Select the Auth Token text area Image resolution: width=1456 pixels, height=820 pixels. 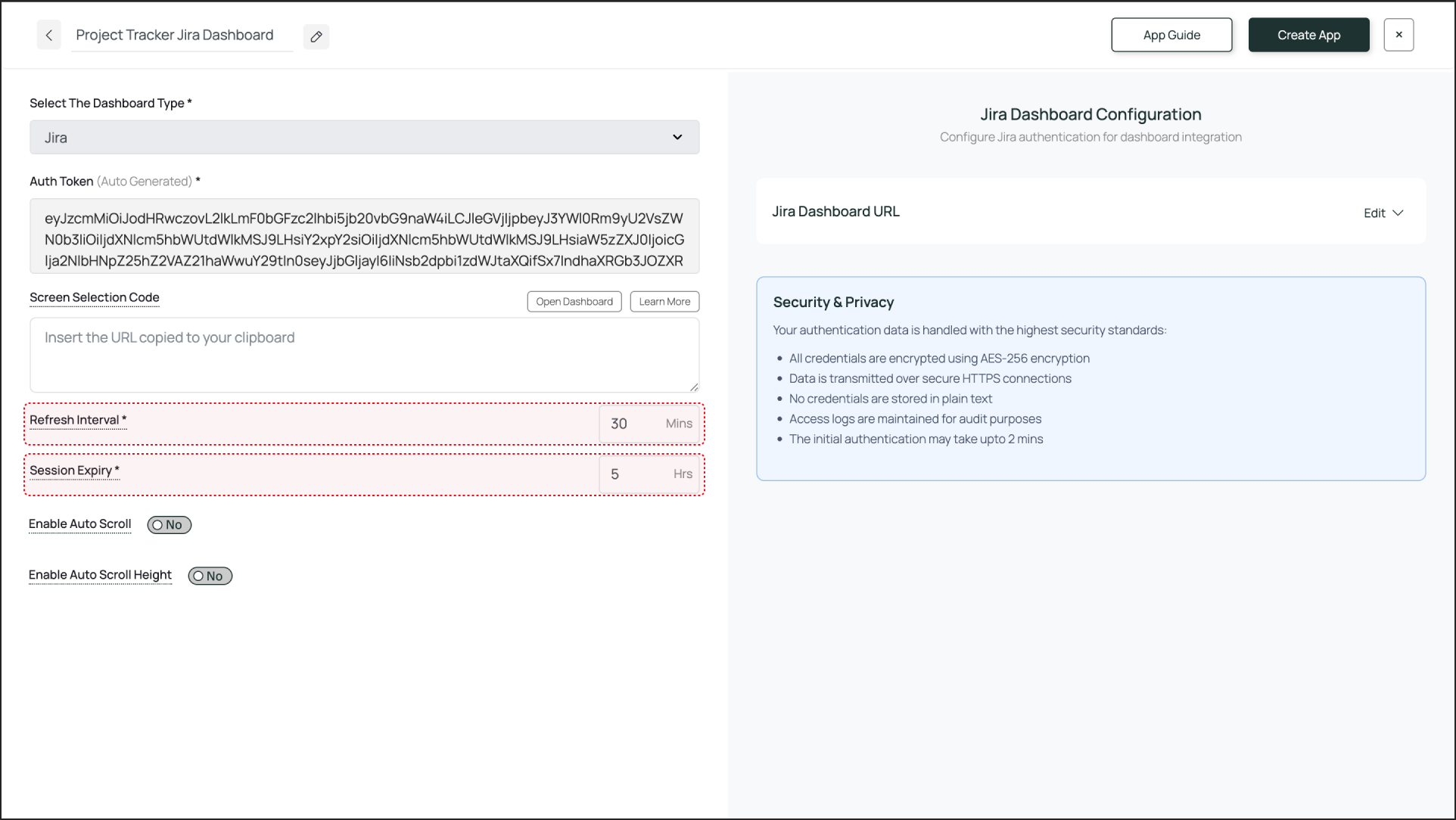[364, 235]
